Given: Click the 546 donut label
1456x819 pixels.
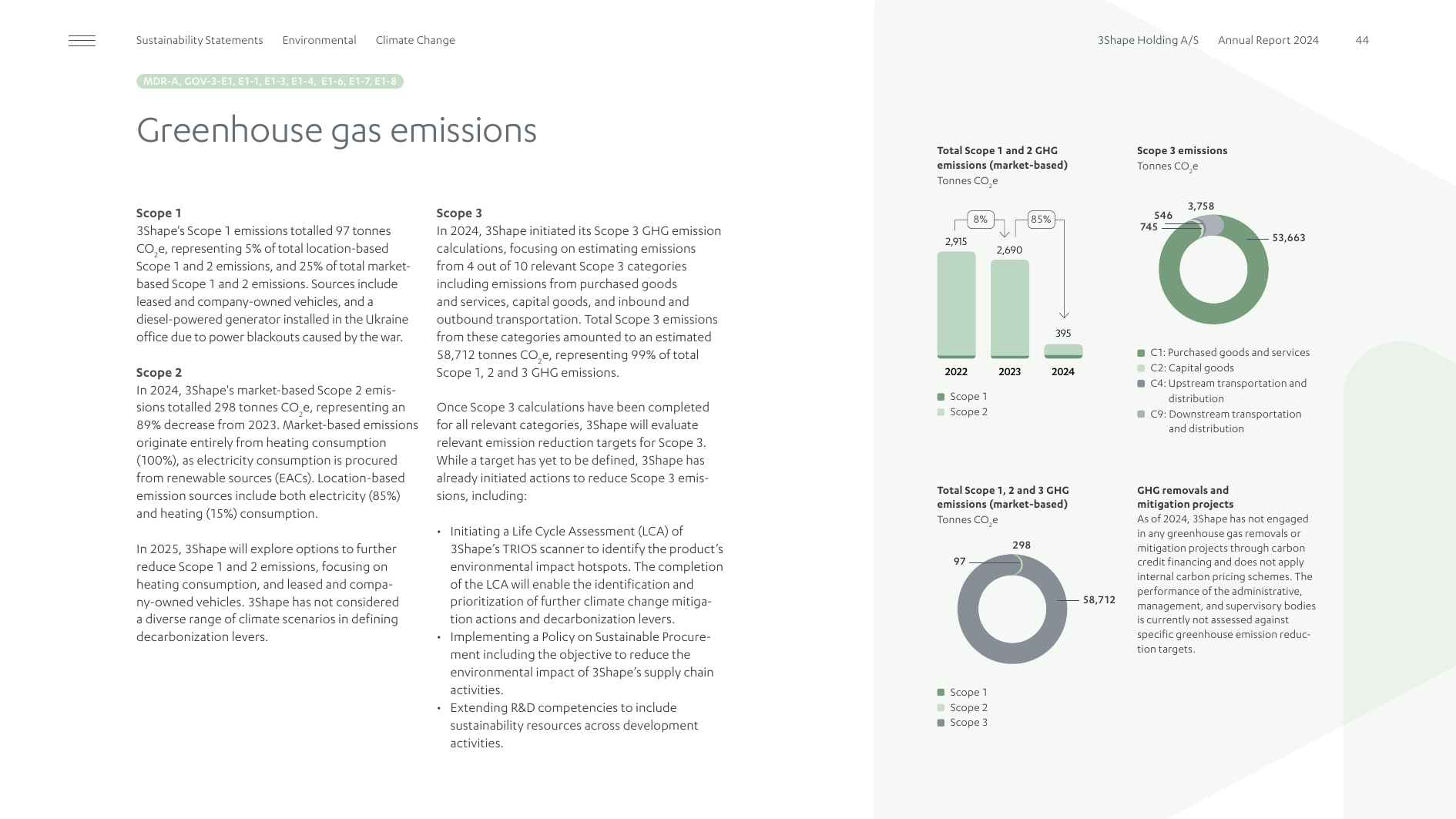Looking at the screenshot, I should point(1163,216).
